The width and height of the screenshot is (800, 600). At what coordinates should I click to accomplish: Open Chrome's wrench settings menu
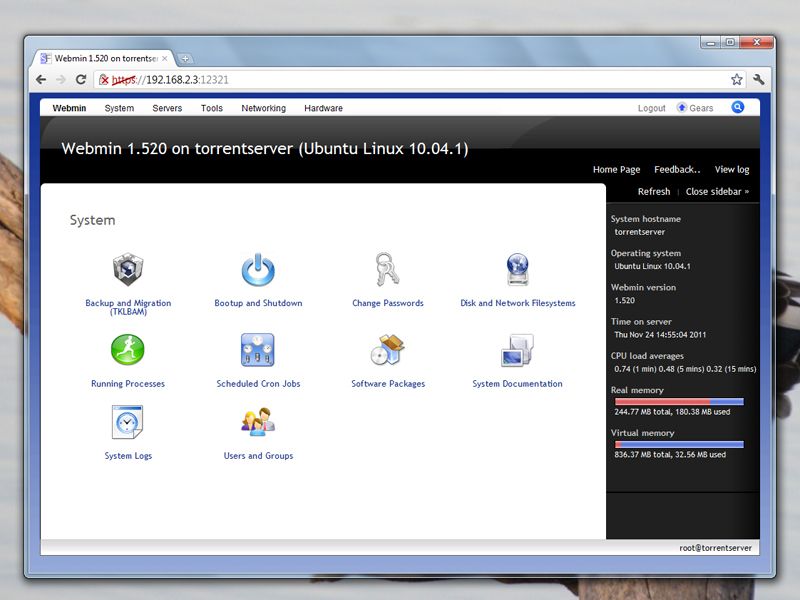tap(758, 77)
